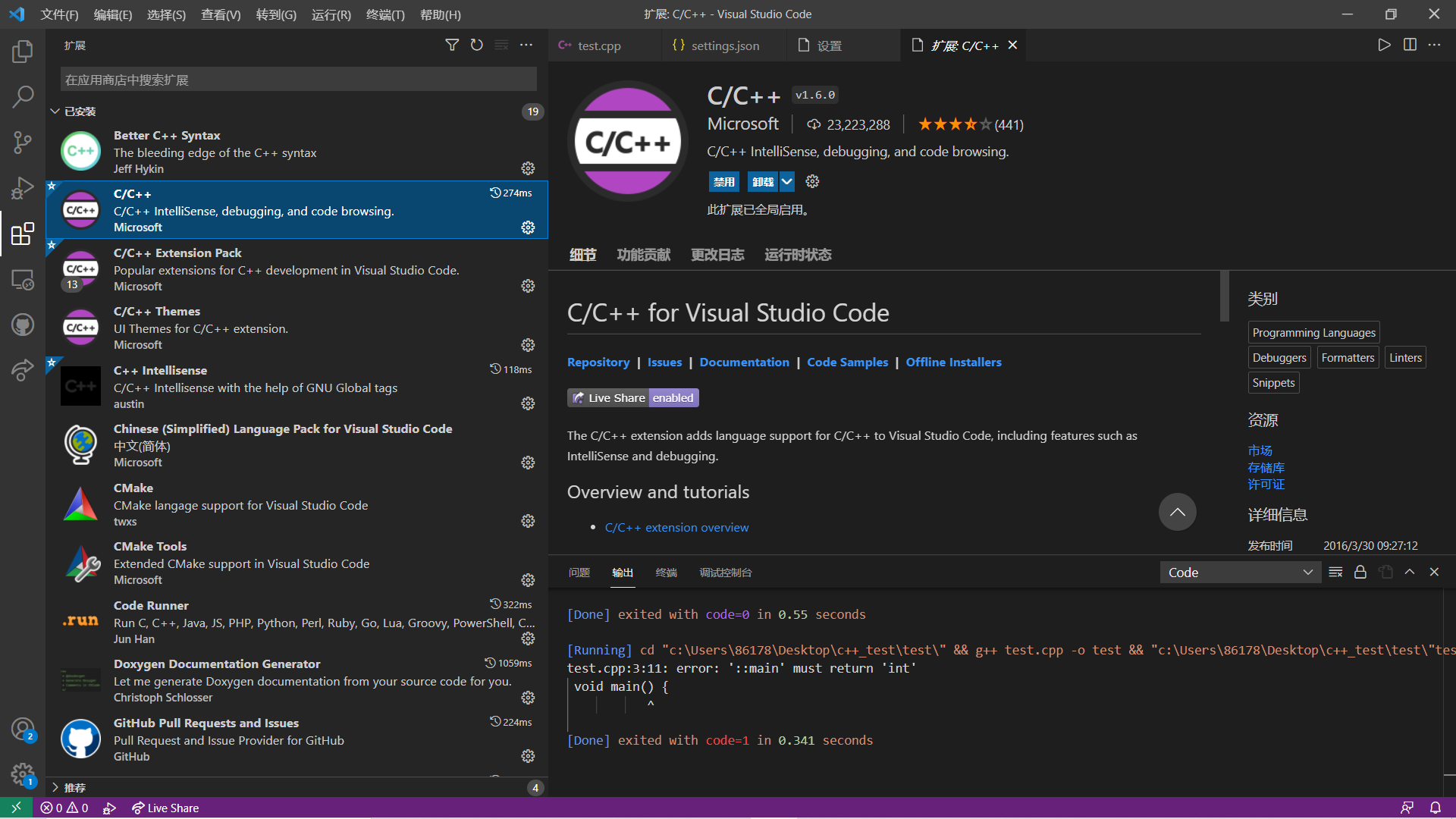Clear extensions search results icon
Viewport: 1456px width, 819px height.
(x=501, y=45)
